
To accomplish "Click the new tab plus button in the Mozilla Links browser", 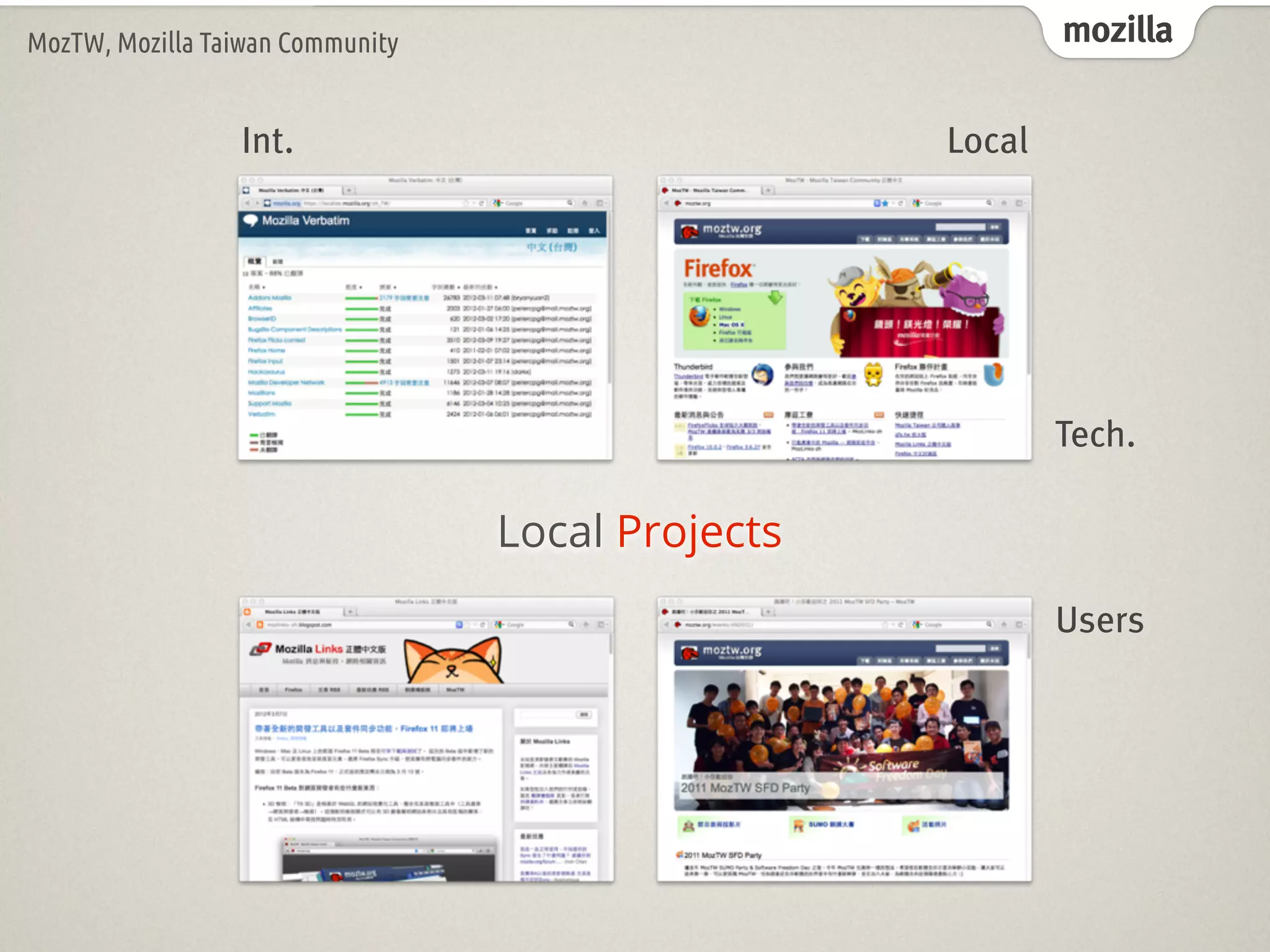I will coord(350,612).
